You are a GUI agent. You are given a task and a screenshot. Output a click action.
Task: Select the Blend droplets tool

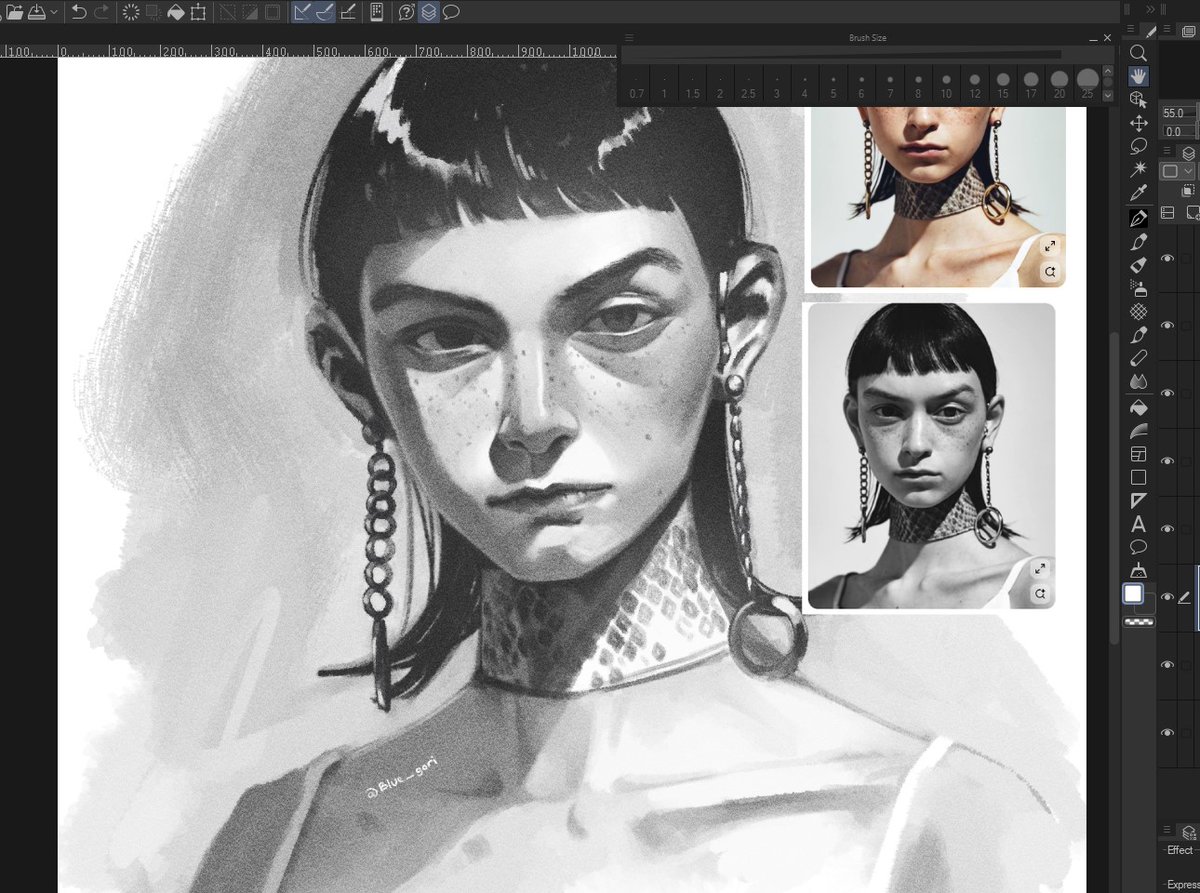click(x=1138, y=381)
